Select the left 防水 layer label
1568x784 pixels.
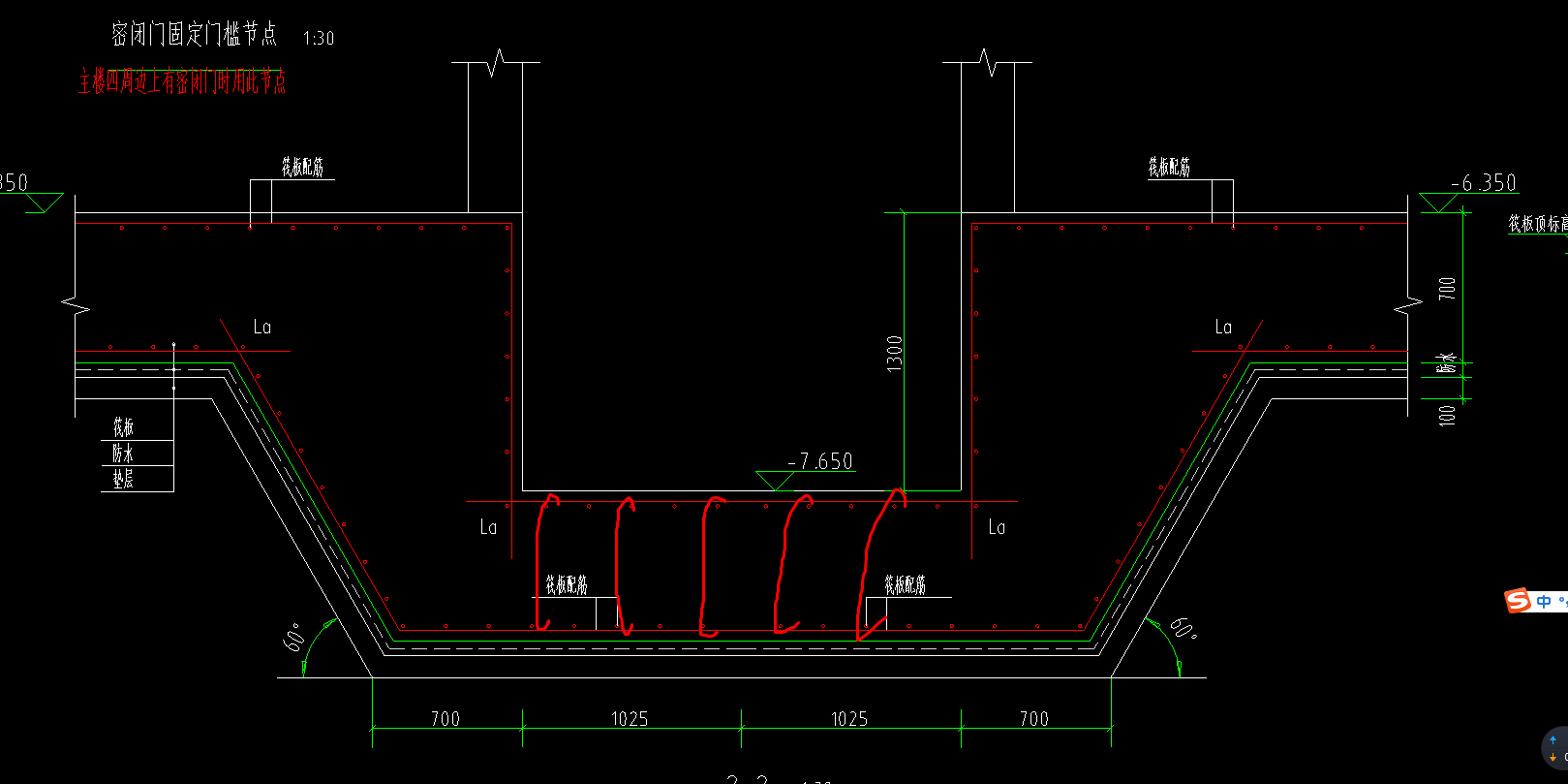coord(123,454)
